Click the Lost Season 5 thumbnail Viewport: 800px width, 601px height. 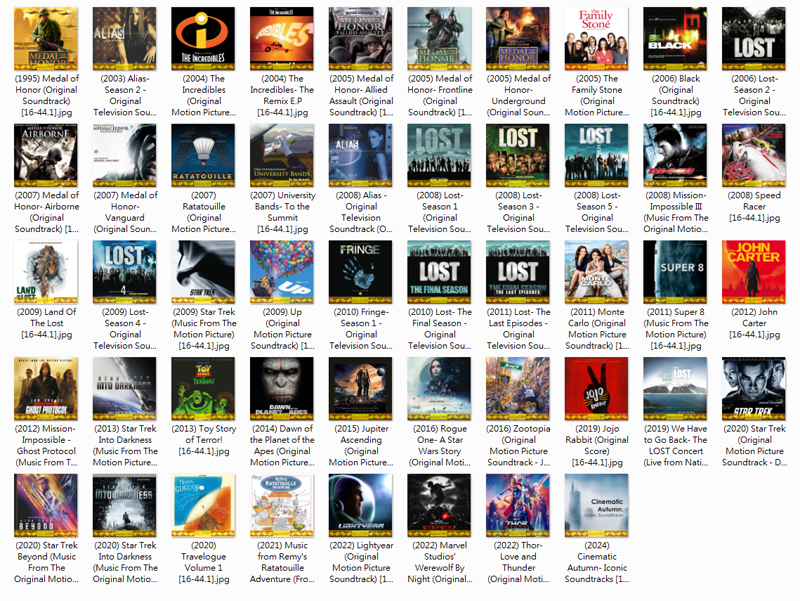coord(596,156)
